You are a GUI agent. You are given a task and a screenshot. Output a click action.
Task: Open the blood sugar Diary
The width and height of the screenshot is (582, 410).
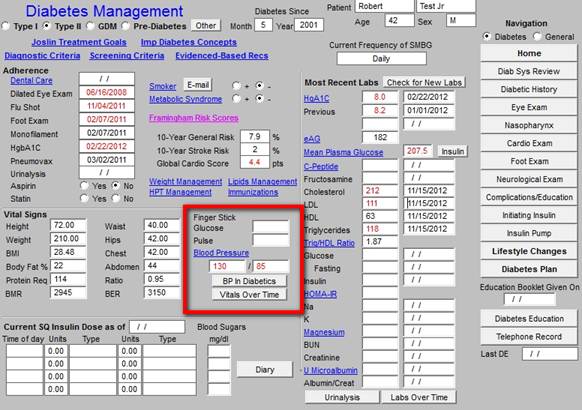point(265,370)
